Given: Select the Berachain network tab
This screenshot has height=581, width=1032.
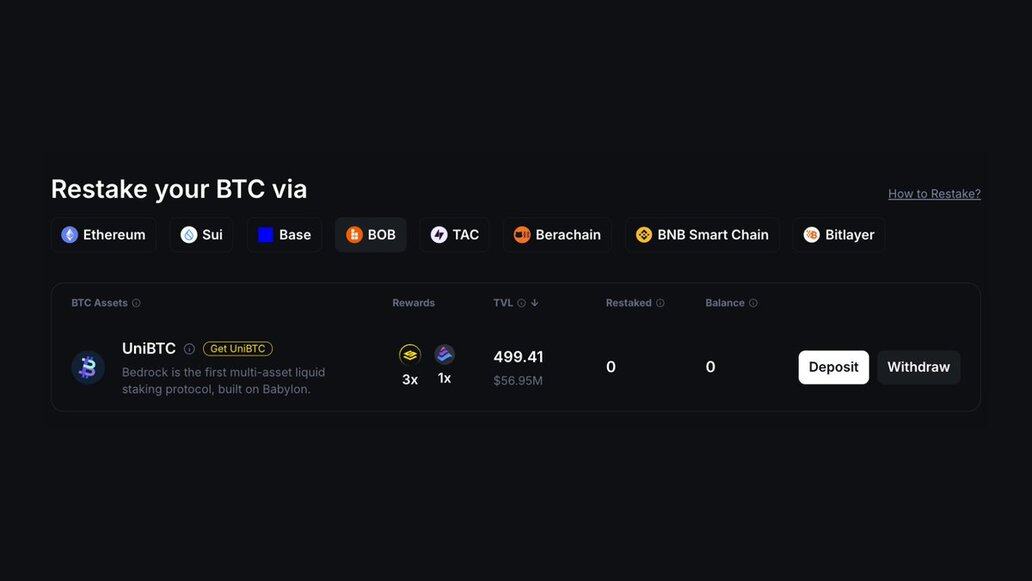Looking at the screenshot, I should pos(558,235).
